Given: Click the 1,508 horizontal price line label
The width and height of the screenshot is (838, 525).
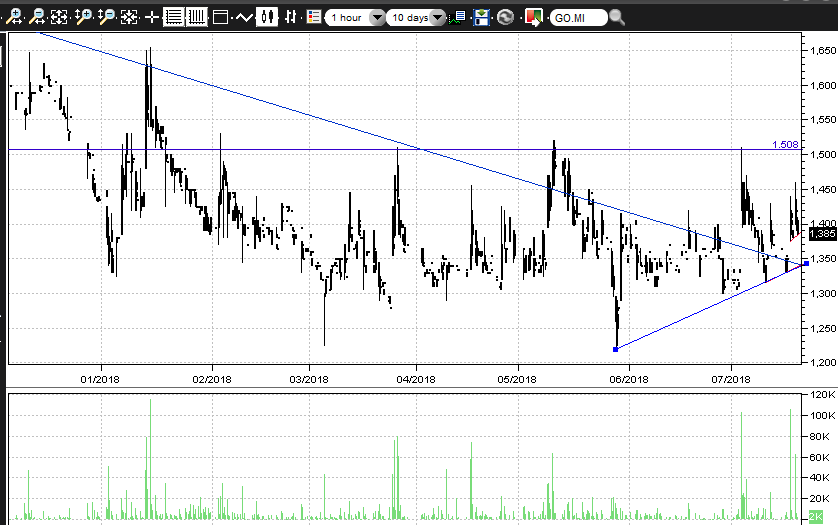Looking at the screenshot, I should point(784,144).
